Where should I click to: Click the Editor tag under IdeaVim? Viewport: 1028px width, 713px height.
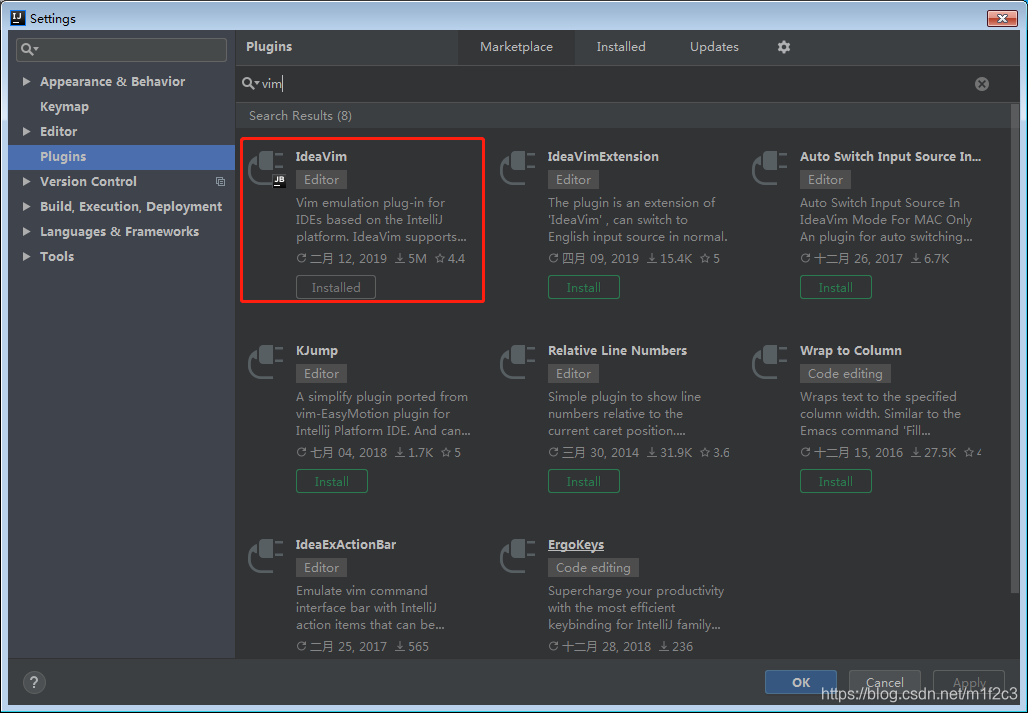point(321,180)
